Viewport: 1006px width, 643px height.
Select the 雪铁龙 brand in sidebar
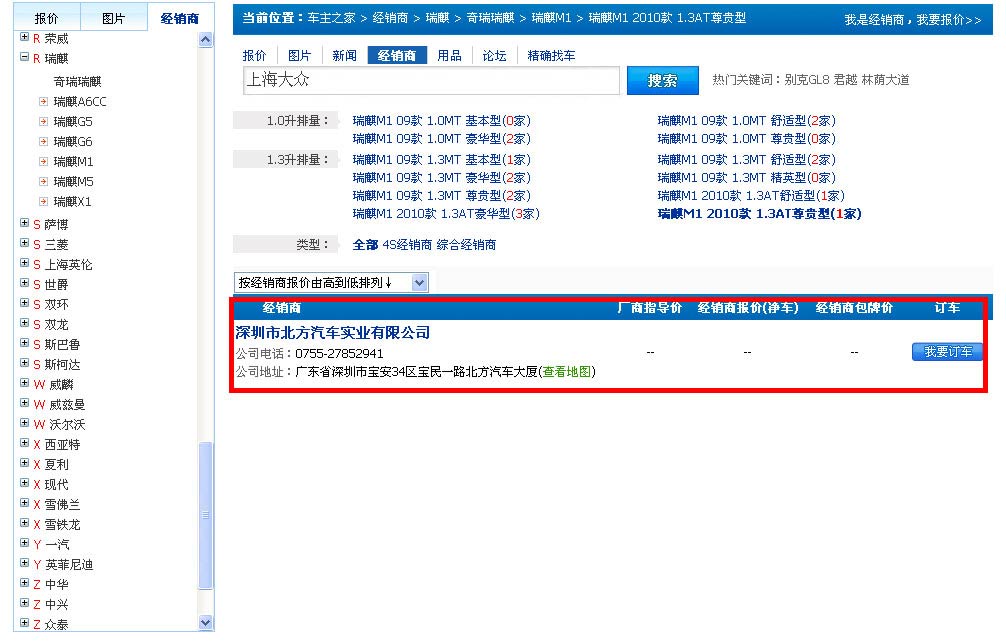point(62,524)
